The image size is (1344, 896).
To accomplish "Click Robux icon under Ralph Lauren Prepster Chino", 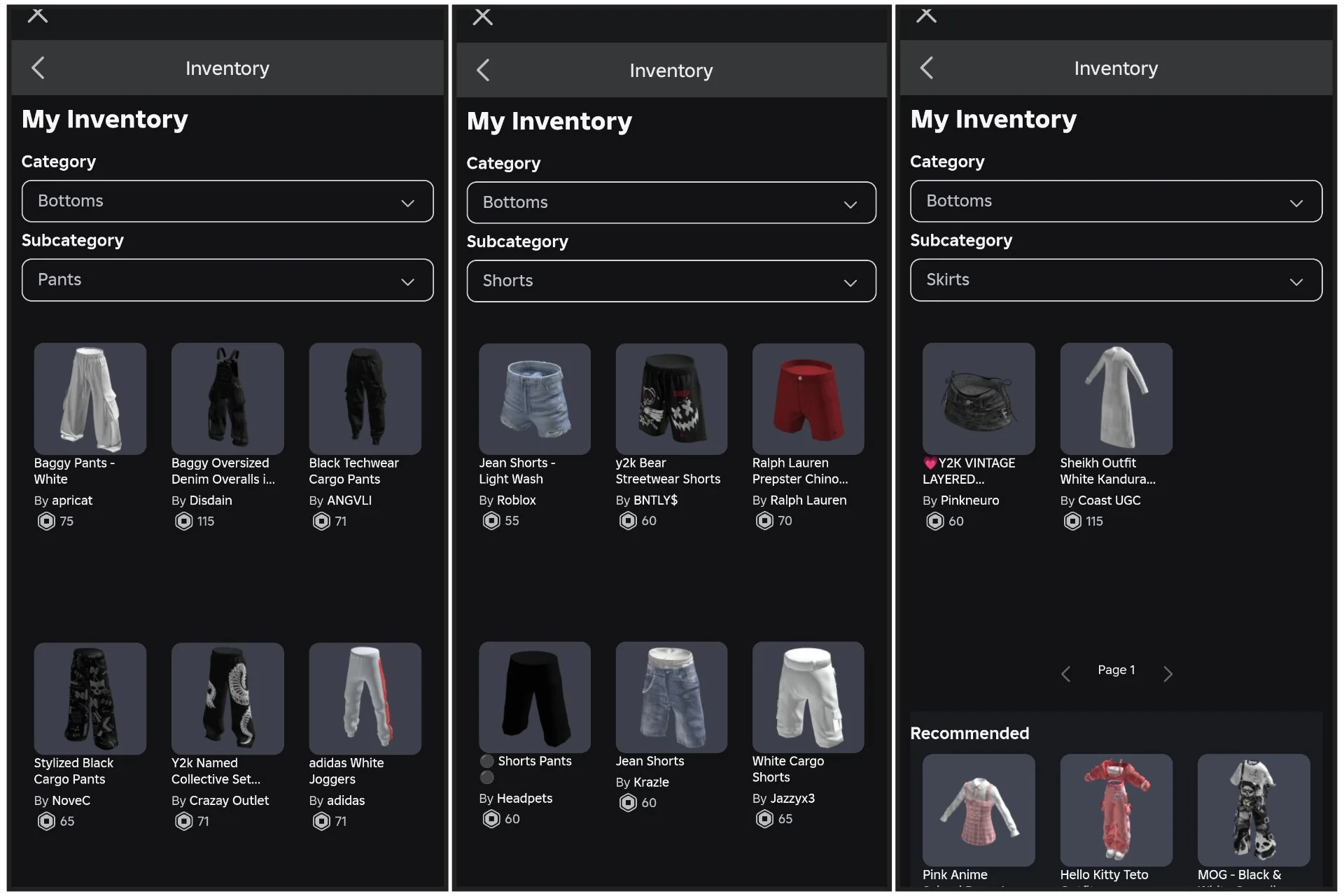I will tap(764, 521).
